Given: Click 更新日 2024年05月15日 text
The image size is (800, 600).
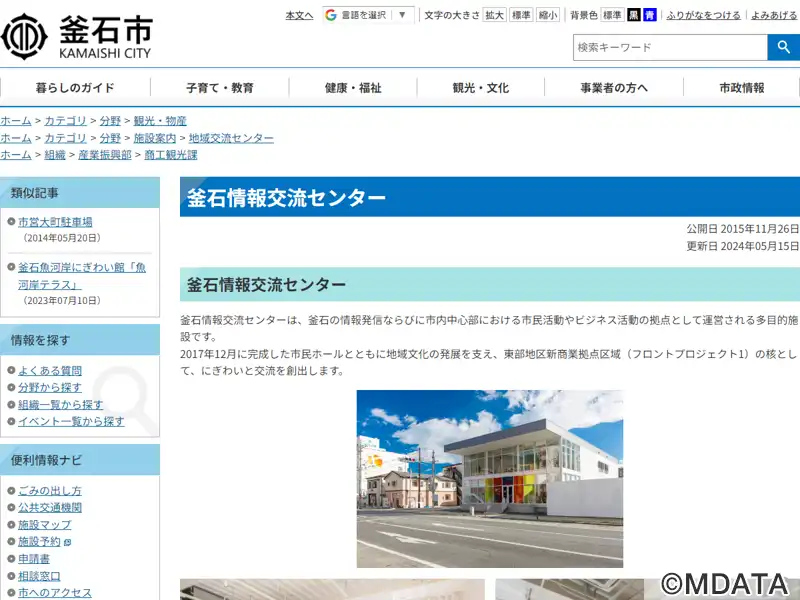Looking at the screenshot, I should pos(742,246).
